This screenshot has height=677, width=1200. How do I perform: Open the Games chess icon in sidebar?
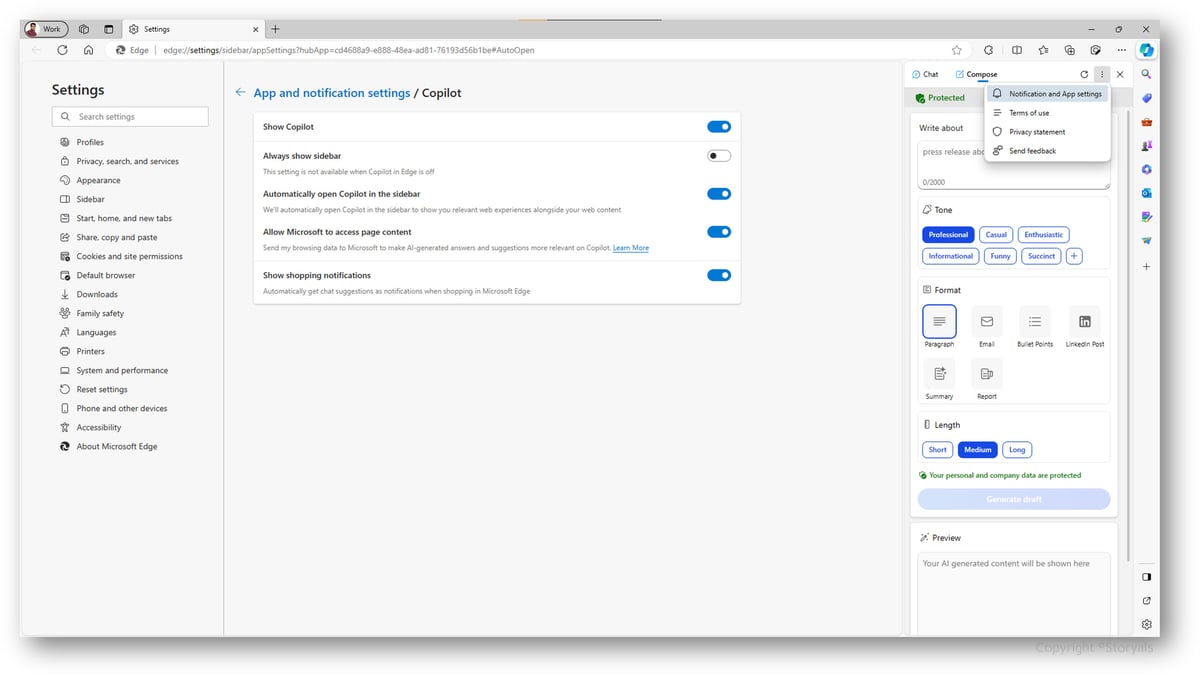pos(1146,146)
